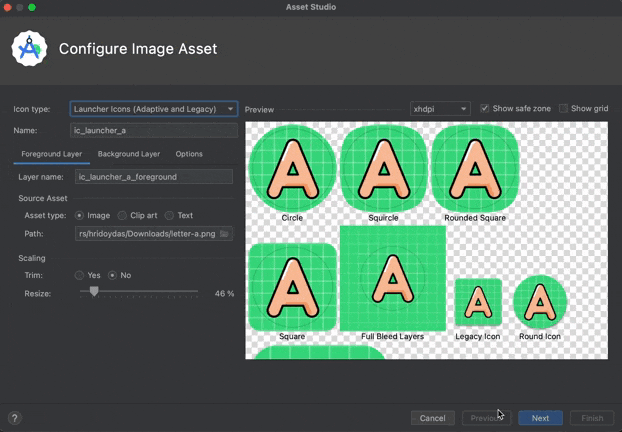Open the xhdpi density dropdown
The image size is (622, 432).
click(440, 109)
